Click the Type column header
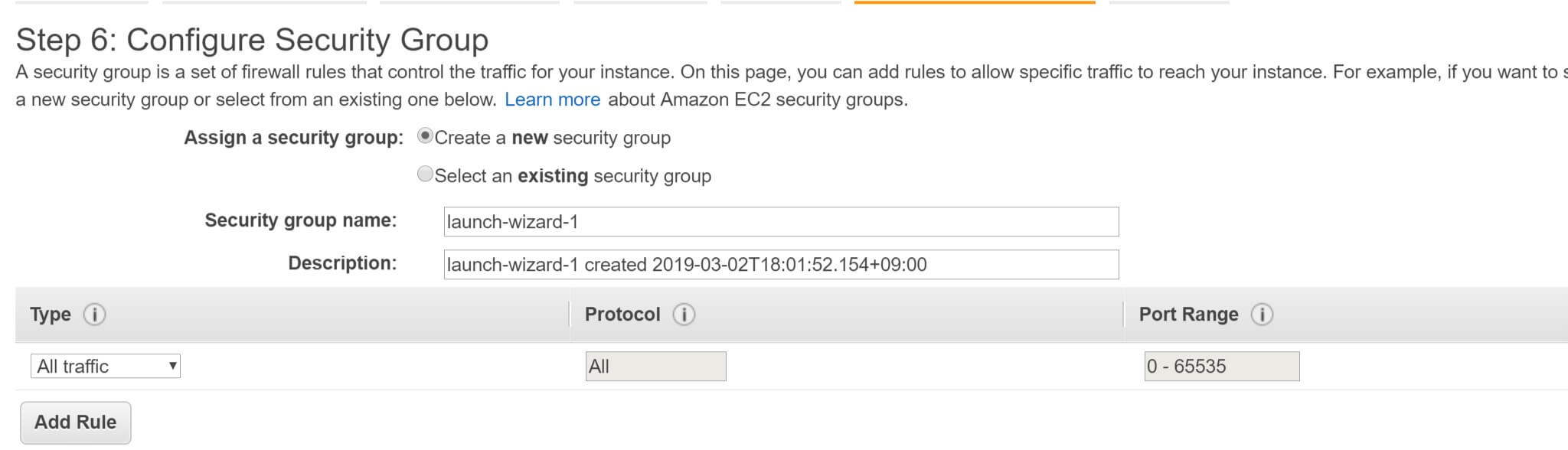 51,315
